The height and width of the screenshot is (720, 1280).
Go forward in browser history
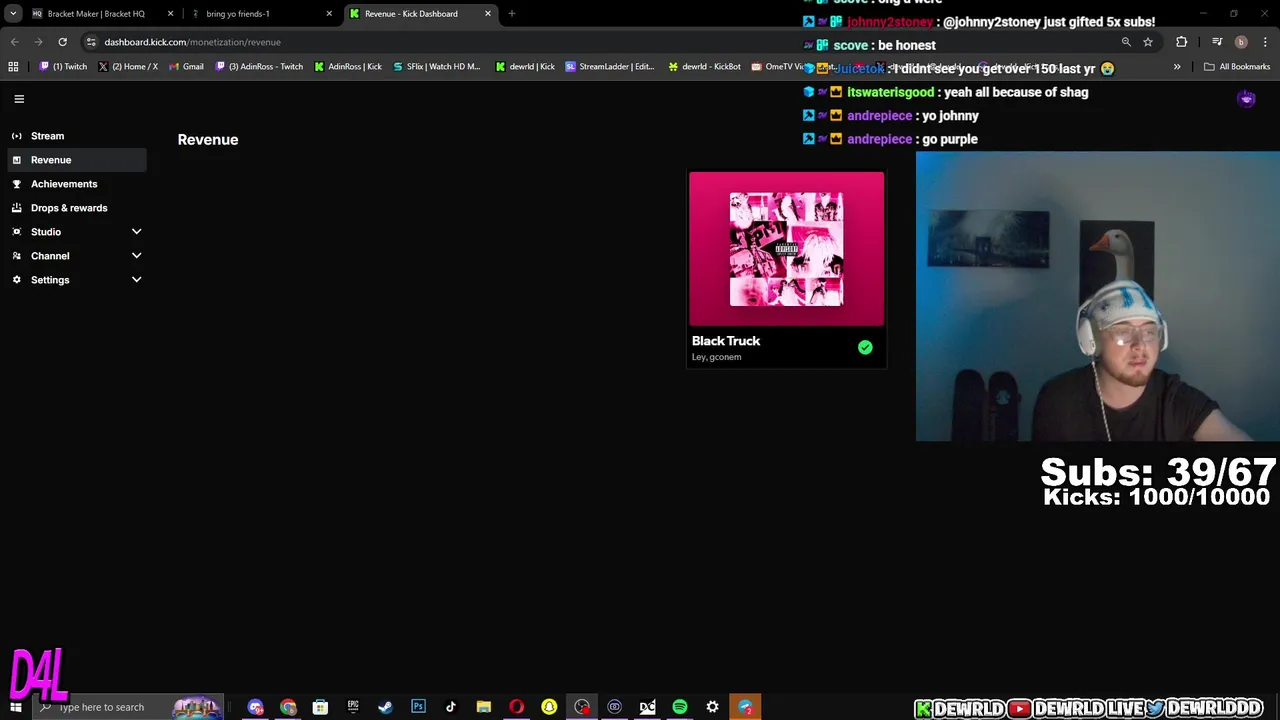[x=38, y=42]
